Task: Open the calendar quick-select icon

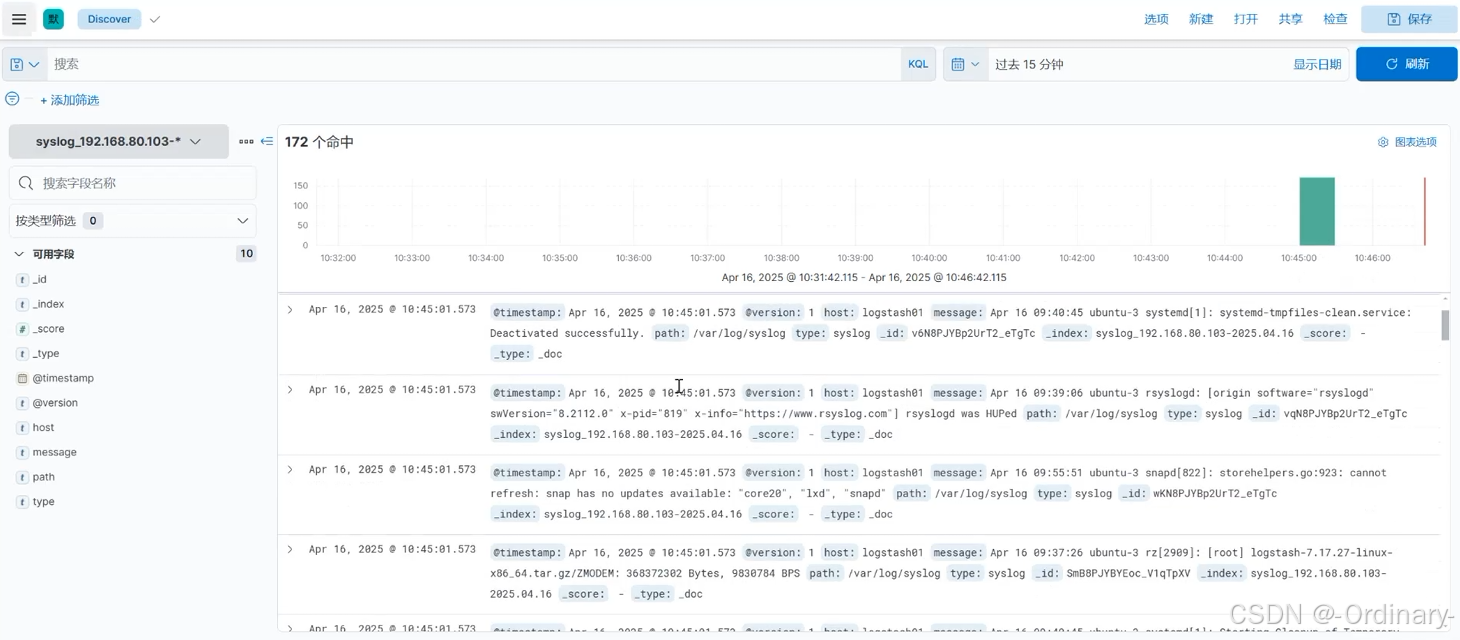Action: pyautogui.click(x=965, y=64)
